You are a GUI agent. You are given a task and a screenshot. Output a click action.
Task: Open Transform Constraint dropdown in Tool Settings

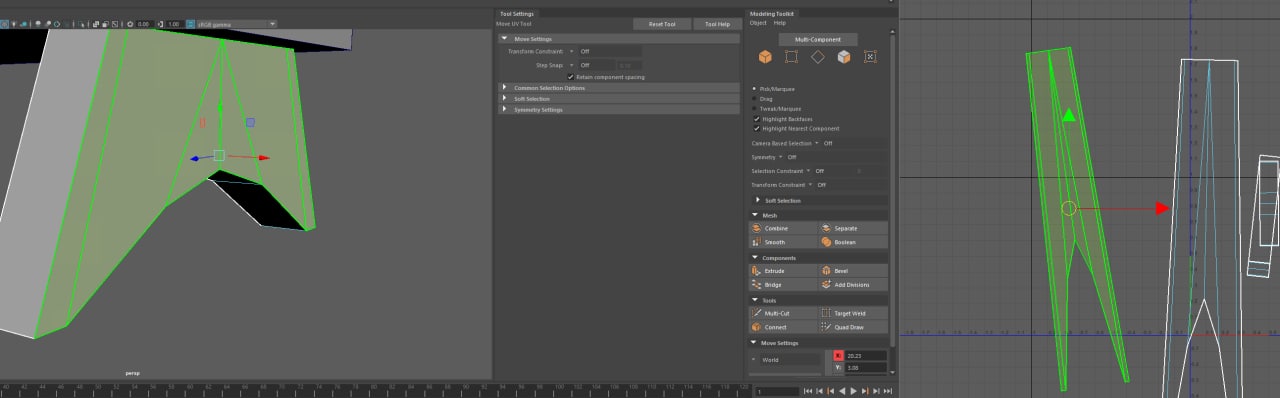point(572,51)
